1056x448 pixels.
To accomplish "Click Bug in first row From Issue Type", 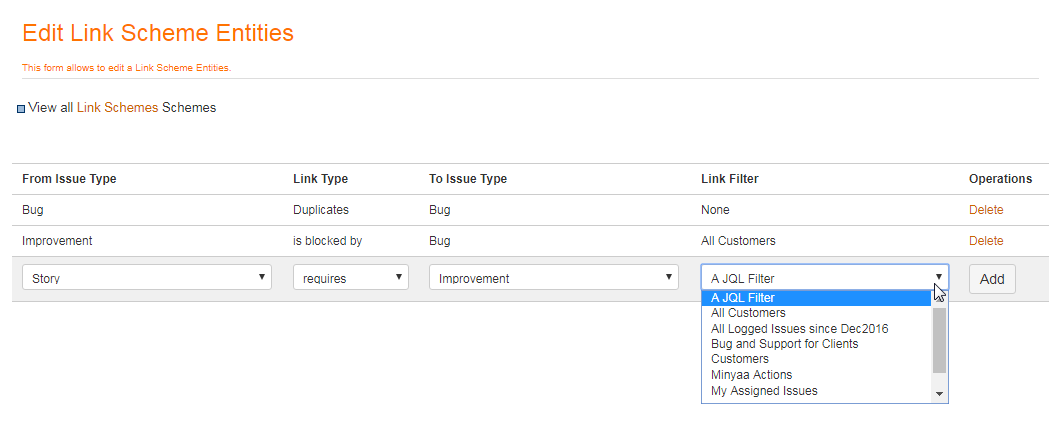I will click(32, 210).
